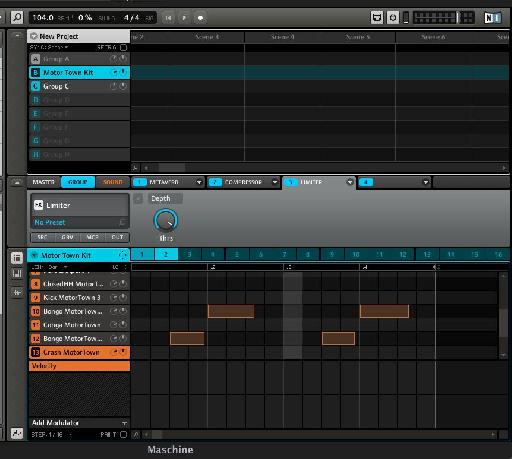512x459 pixels.
Task: Click the third view icon under keyboard view
Action: pyautogui.click(x=17, y=292)
